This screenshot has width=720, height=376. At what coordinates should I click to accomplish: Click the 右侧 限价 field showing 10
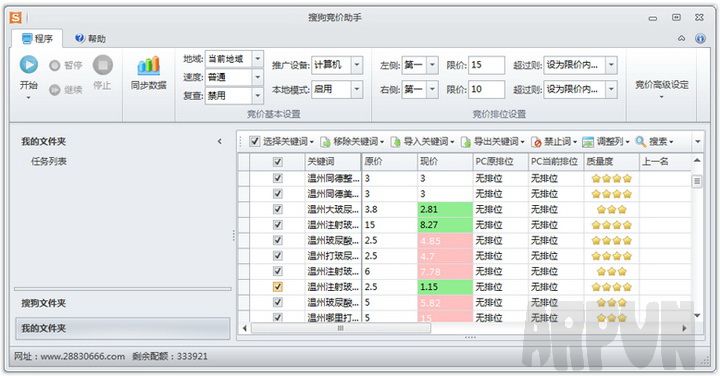pyautogui.click(x=486, y=89)
